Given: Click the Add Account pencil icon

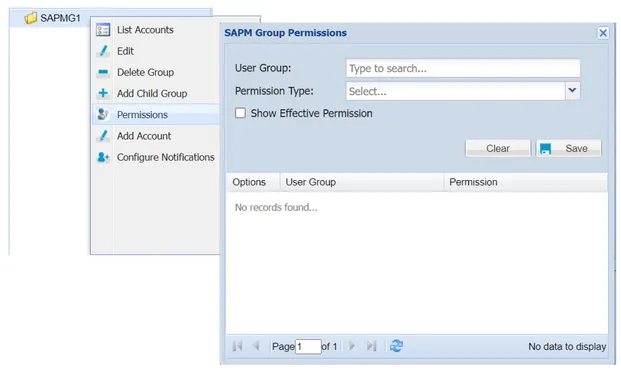Looking at the screenshot, I should coord(103,136).
